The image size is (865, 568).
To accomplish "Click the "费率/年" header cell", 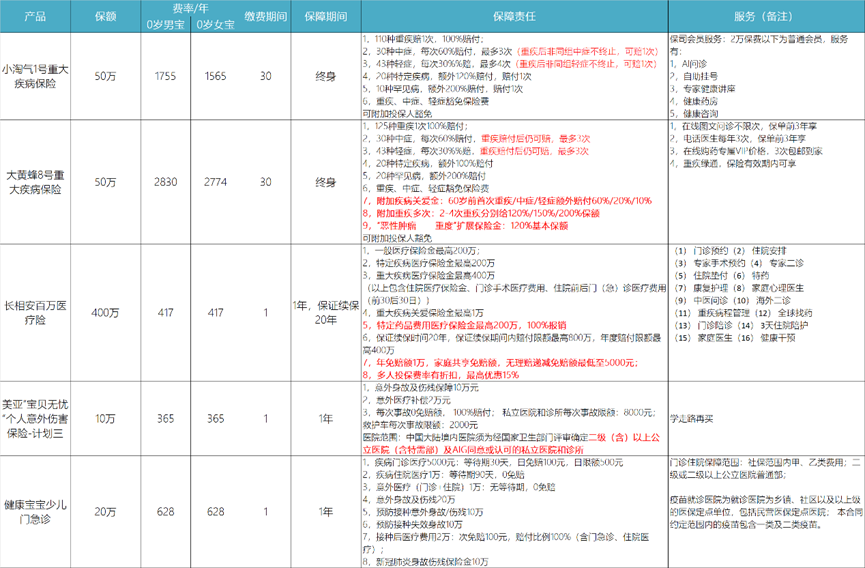I will 190,9.
